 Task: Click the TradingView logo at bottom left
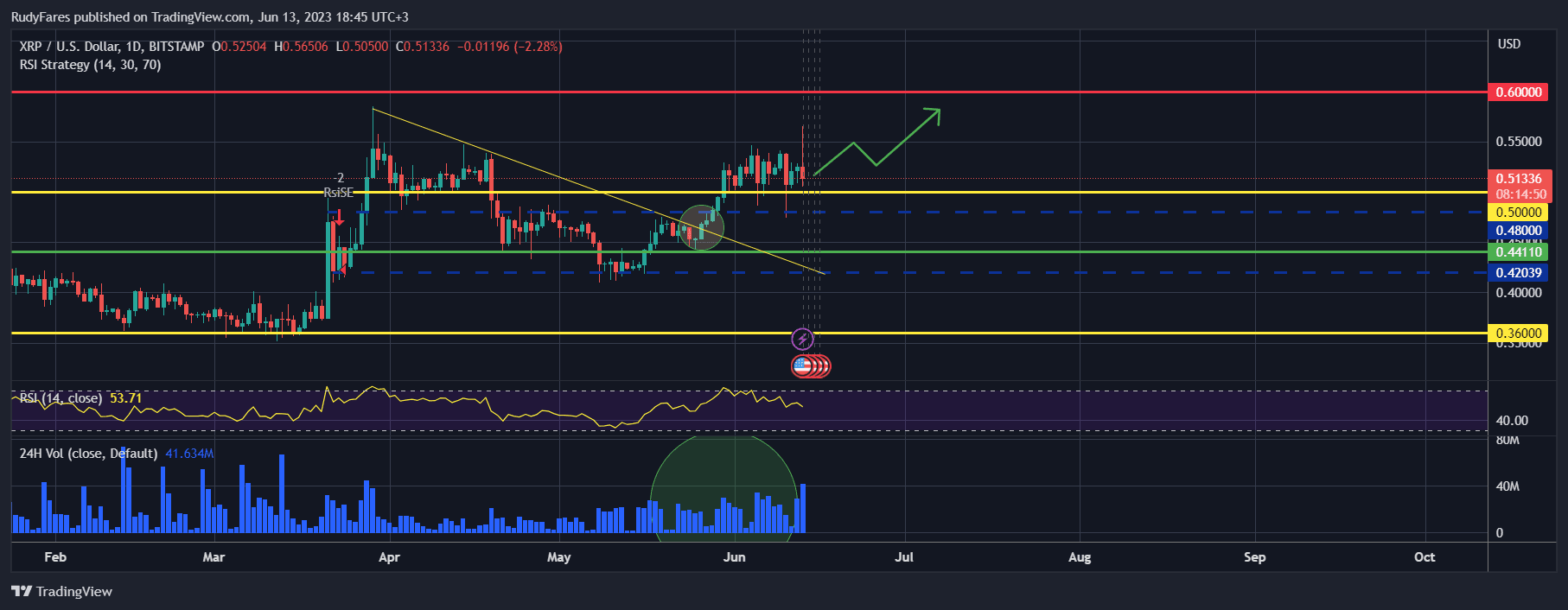[x=61, y=592]
